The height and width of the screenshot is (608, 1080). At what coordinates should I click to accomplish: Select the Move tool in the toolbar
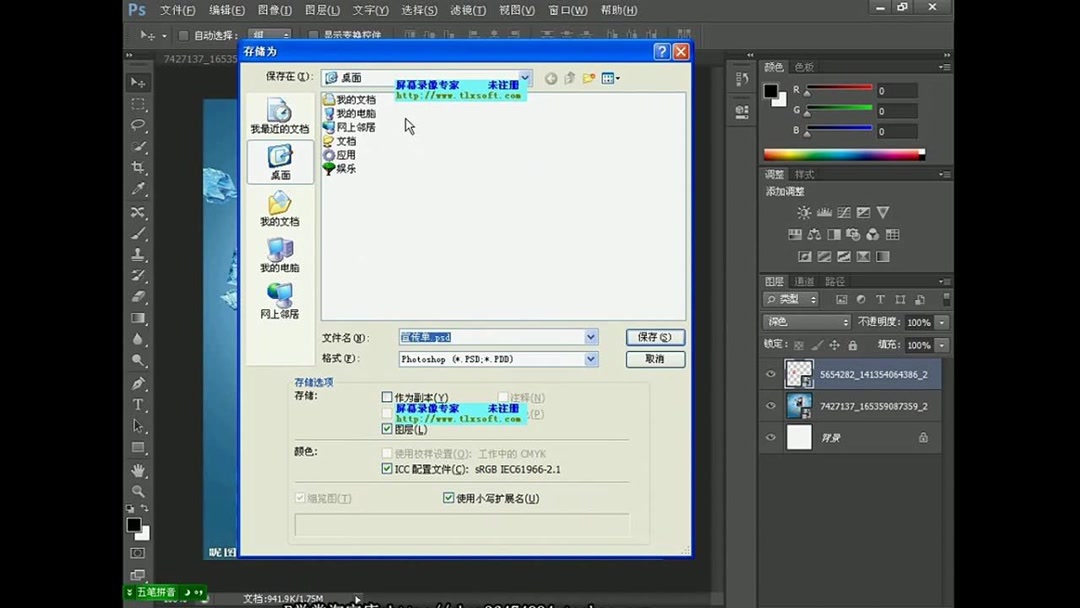(x=138, y=84)
